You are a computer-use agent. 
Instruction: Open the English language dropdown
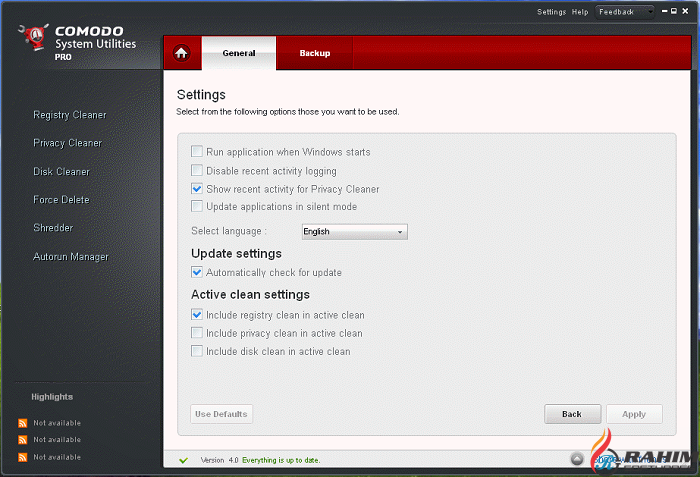pyautogui.click(x=354, y=231)
